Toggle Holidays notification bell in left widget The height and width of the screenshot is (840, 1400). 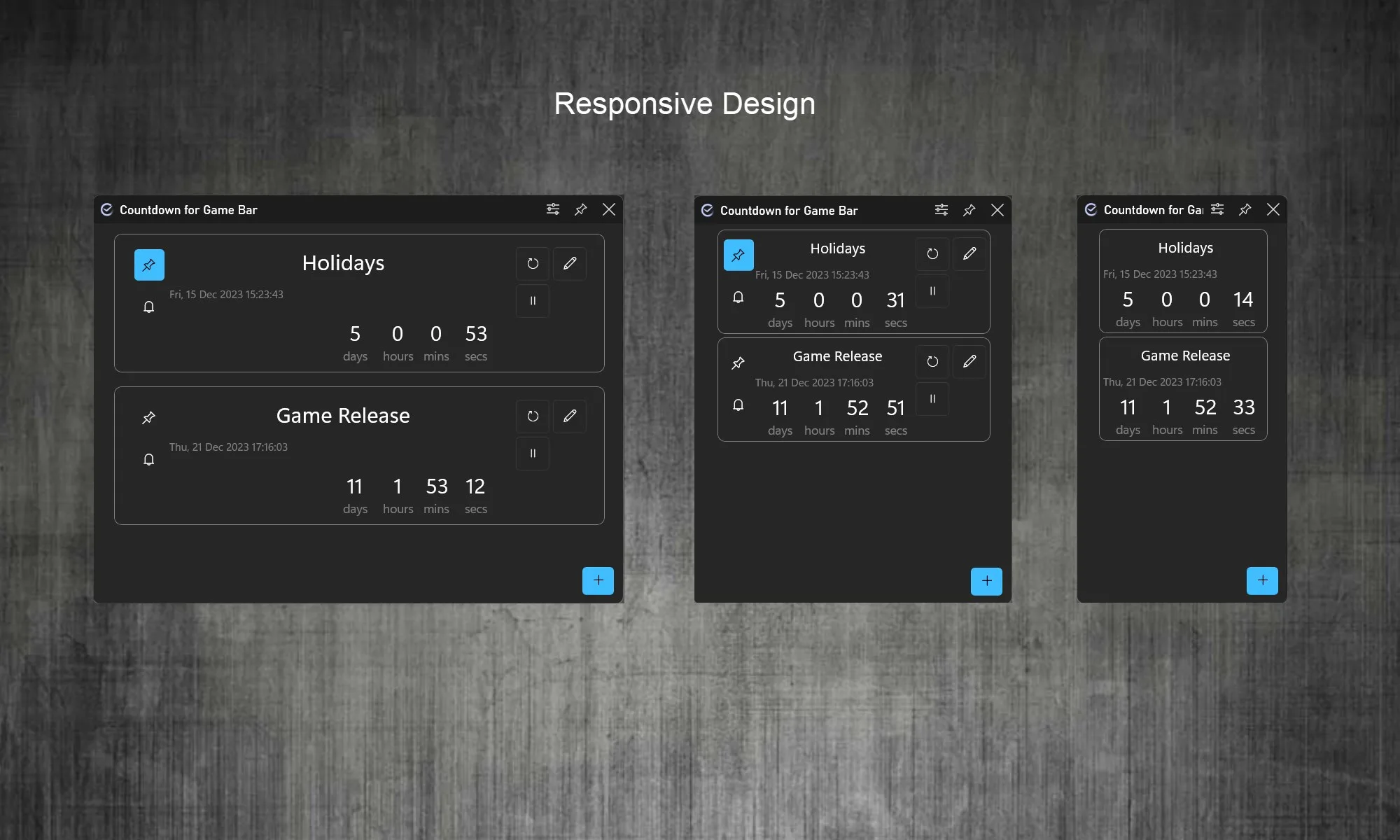149,307
